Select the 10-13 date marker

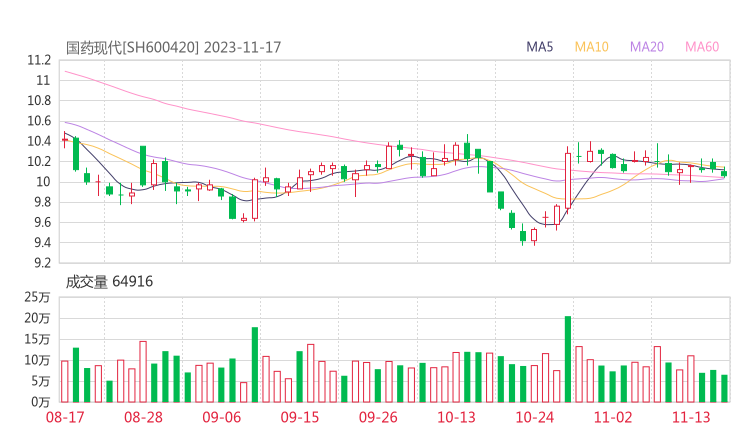coord(456,416)
